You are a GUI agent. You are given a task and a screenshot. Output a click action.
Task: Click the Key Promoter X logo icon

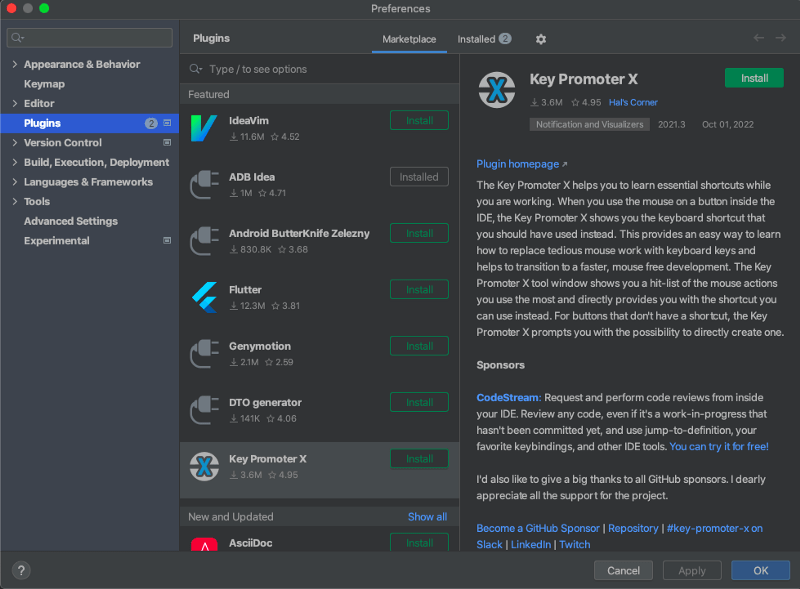204,465
